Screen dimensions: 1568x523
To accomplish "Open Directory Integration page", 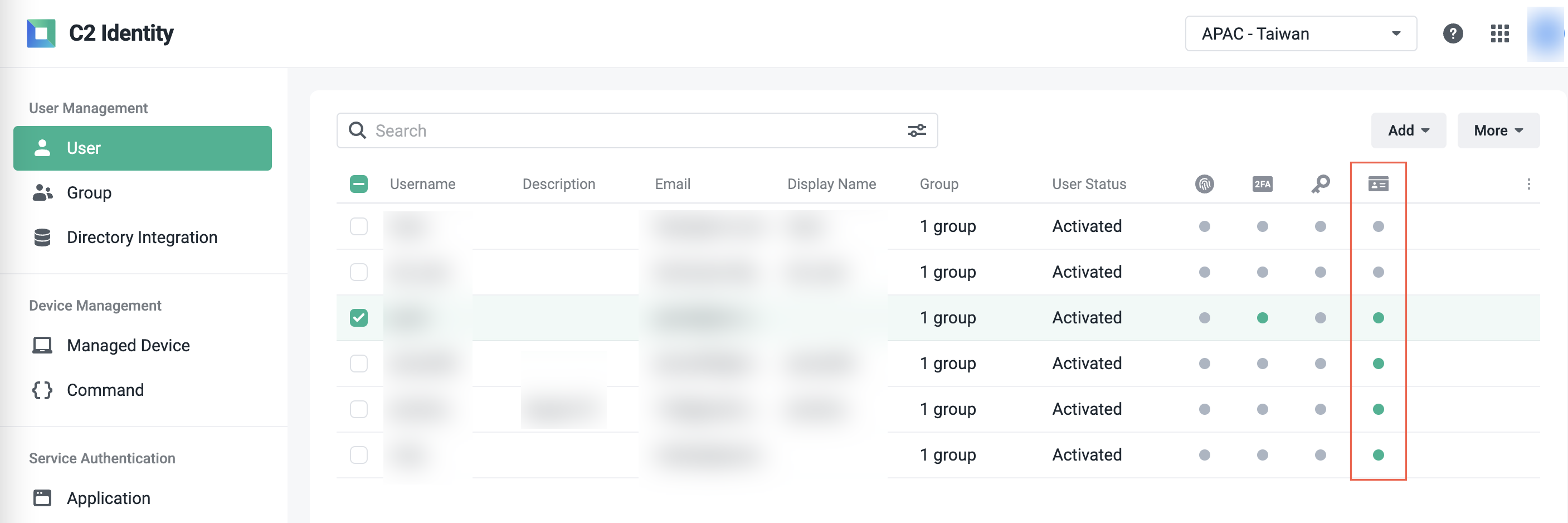I will pos(141,238).
